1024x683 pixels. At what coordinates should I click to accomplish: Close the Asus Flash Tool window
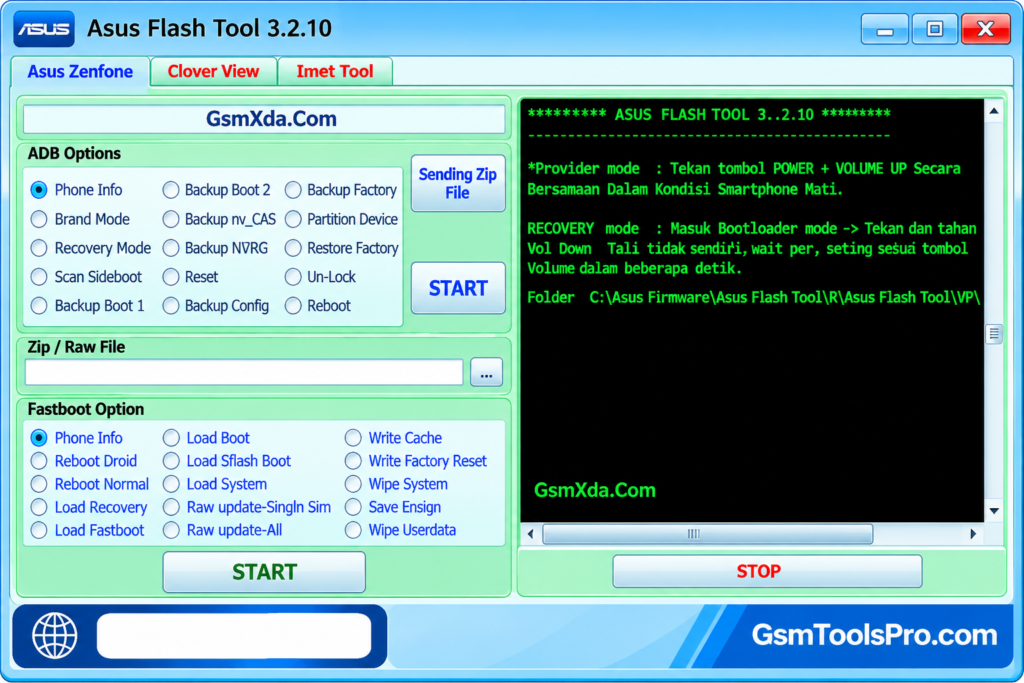pyautogui.click(x=985, y=29)
